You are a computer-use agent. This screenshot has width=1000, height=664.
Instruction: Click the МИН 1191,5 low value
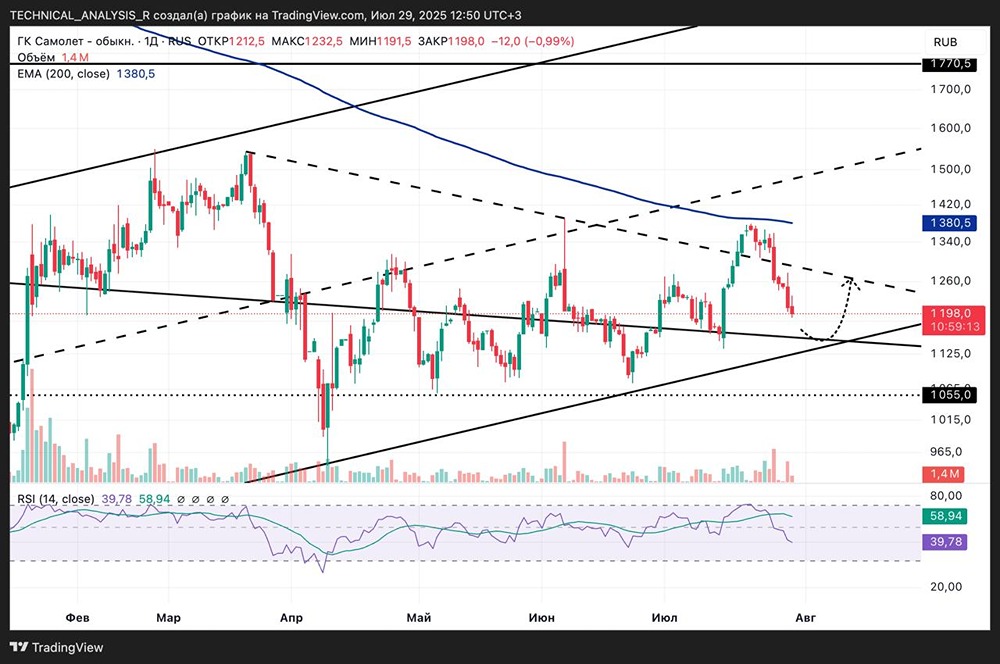[381, 41]
